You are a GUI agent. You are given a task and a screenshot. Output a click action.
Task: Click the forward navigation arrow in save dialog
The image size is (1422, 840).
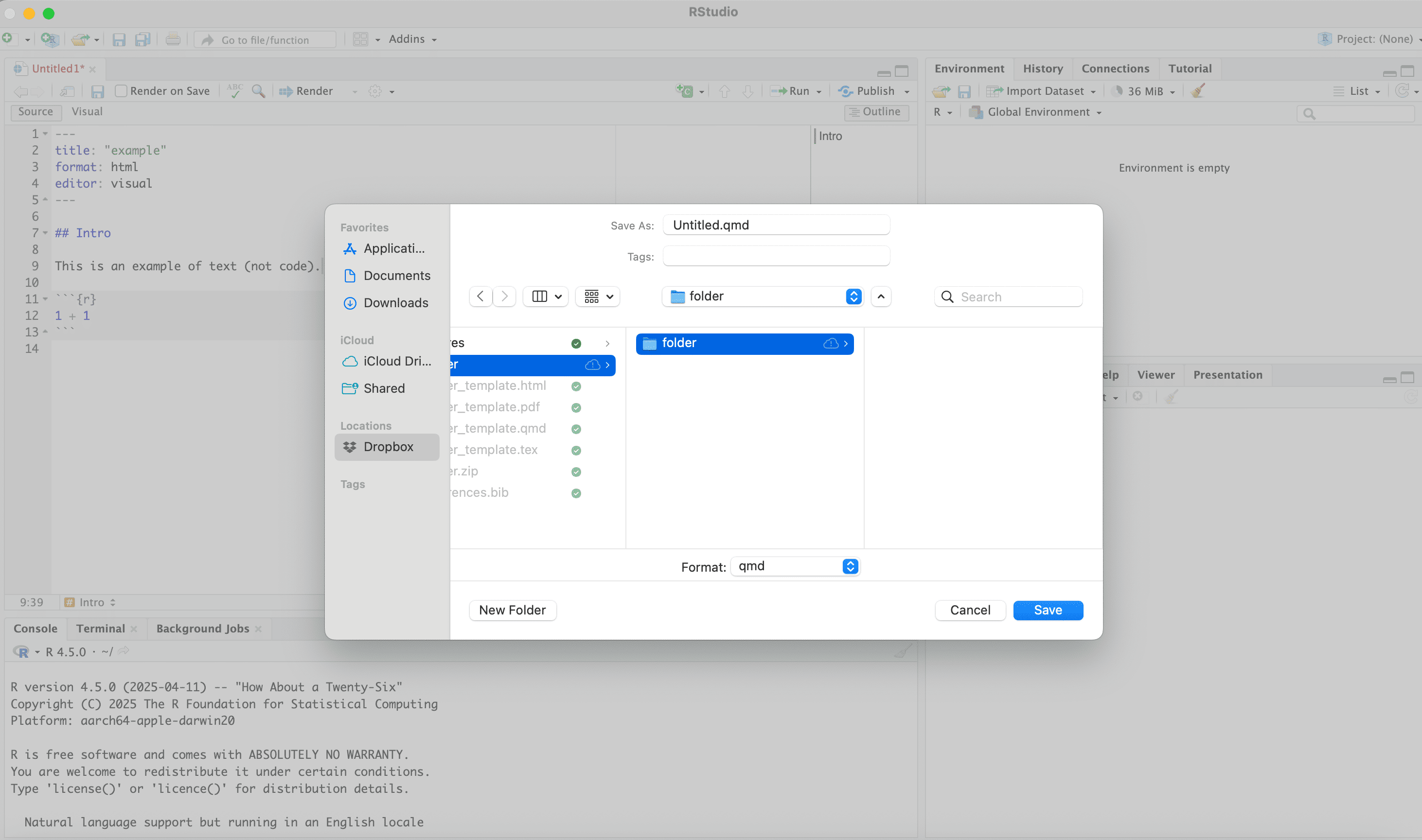[x=504, y=296]
